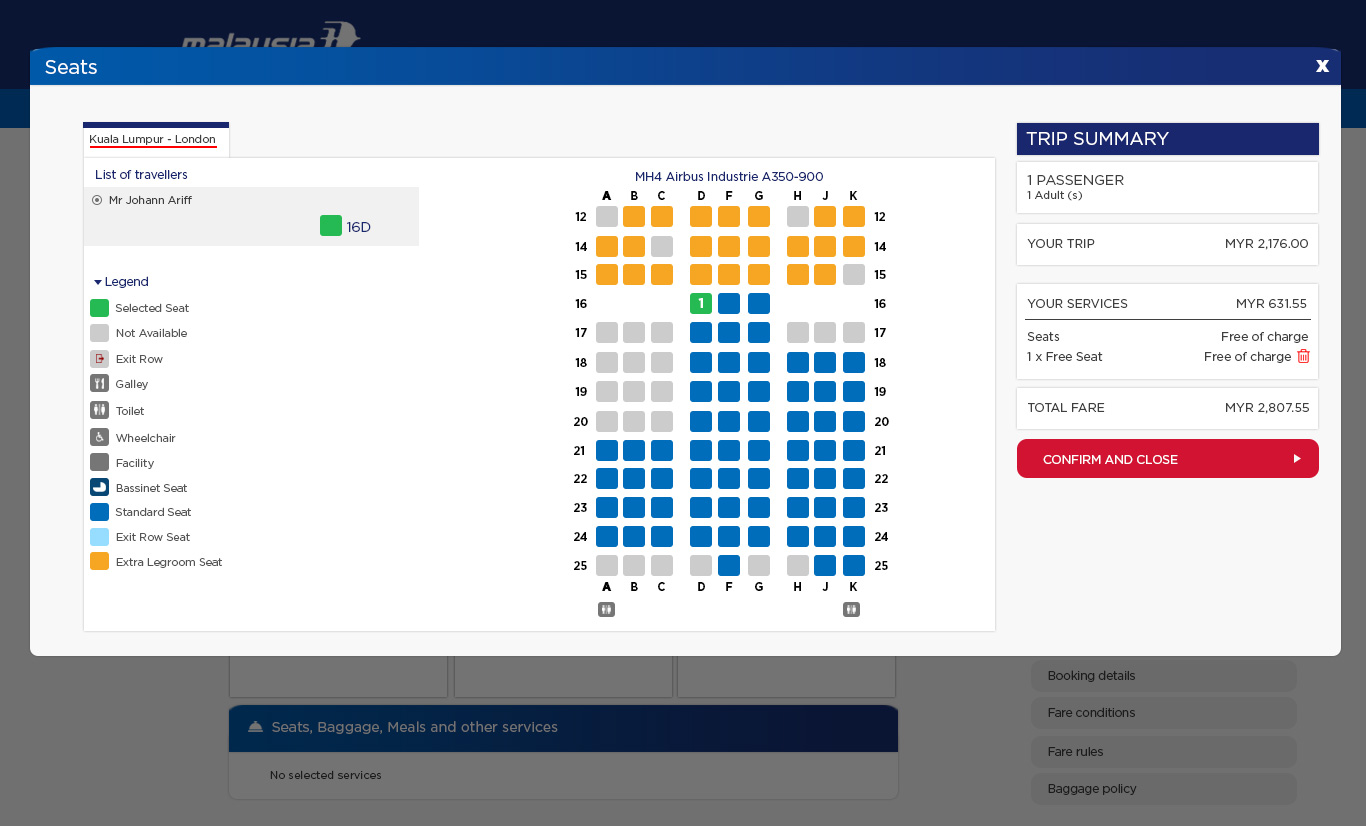The height and width of the screenshot is (826, 1366).
Task: Choose standard seat 16F
Action: (x=729, y=303)
